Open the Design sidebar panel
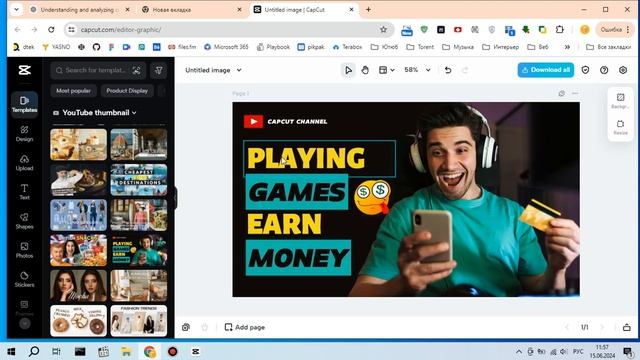This screenshot has width=640, height=360. pos(24,133)
